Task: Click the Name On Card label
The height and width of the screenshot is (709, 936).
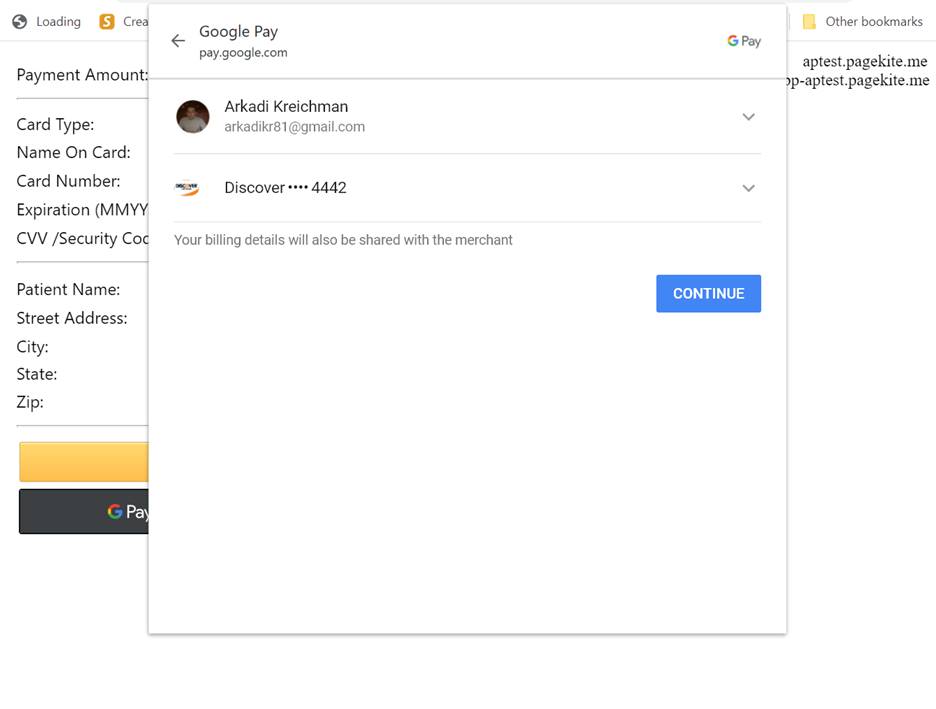Action: pos(73,152)
